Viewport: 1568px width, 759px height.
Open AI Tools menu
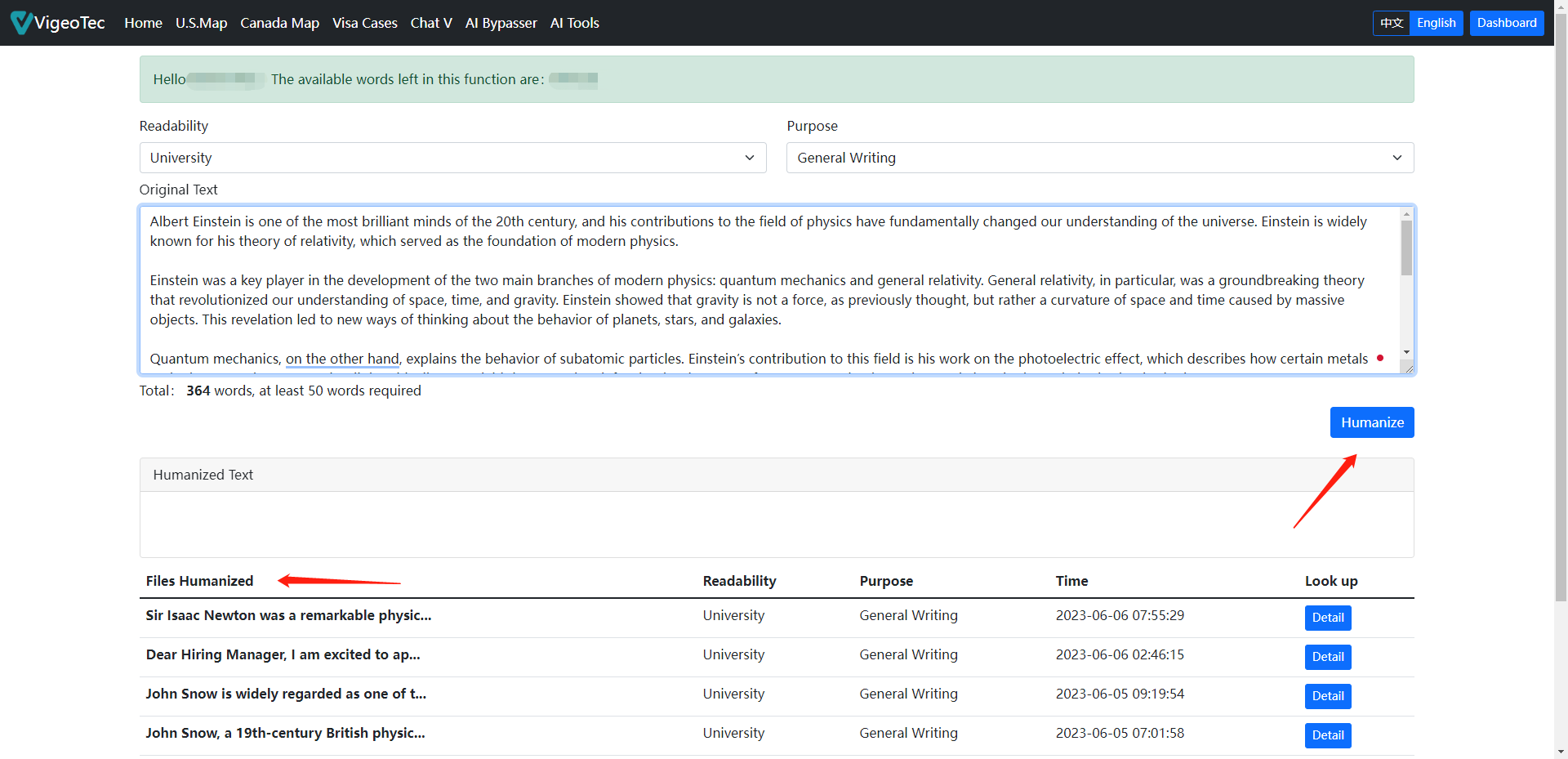574,23
